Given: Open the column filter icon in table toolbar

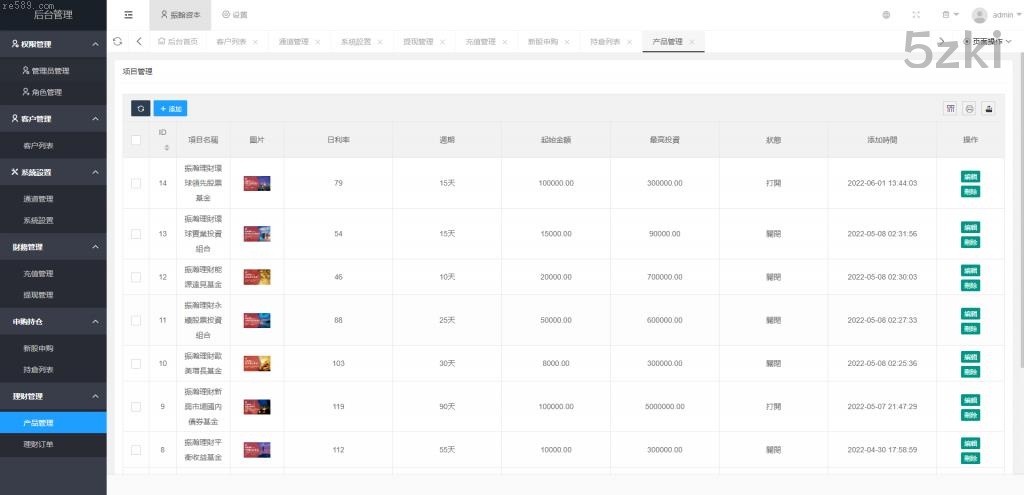Looking at the screenshot, I should pyautogui.click(x=950, y=108).
